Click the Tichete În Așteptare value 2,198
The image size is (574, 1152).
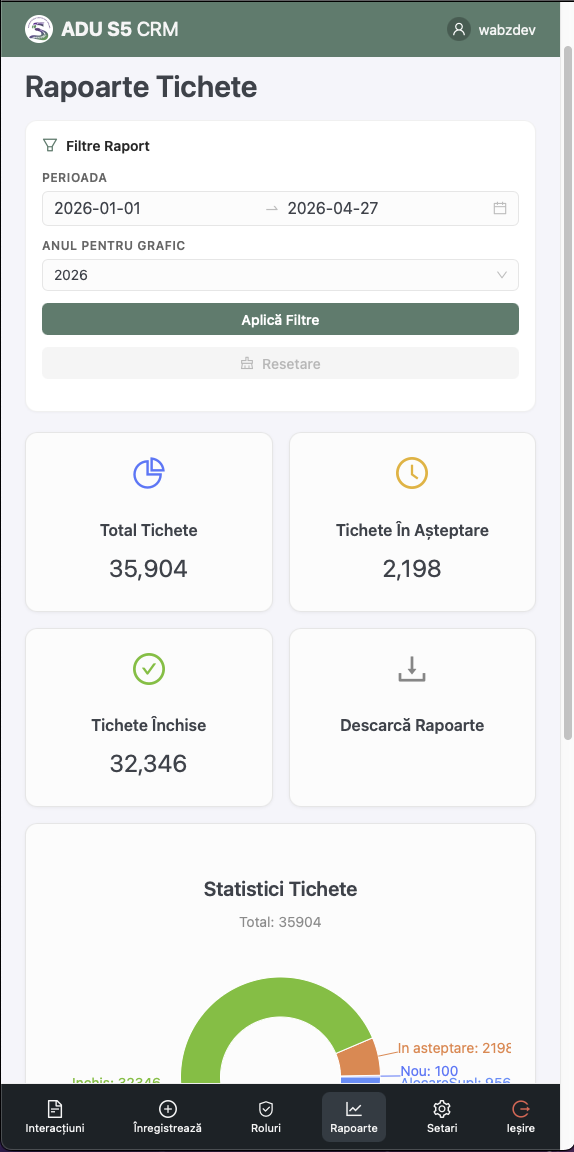(x=412, y=569)
